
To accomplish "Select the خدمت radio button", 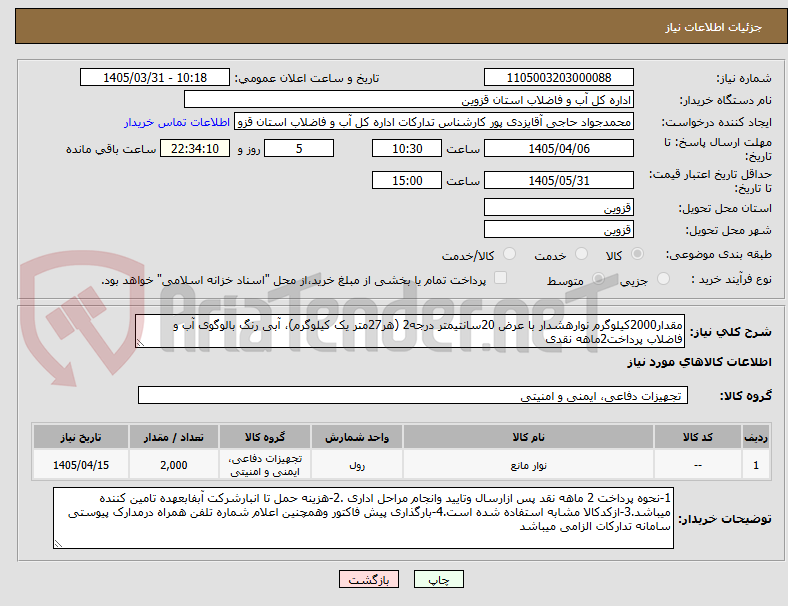I will (581, 254).
